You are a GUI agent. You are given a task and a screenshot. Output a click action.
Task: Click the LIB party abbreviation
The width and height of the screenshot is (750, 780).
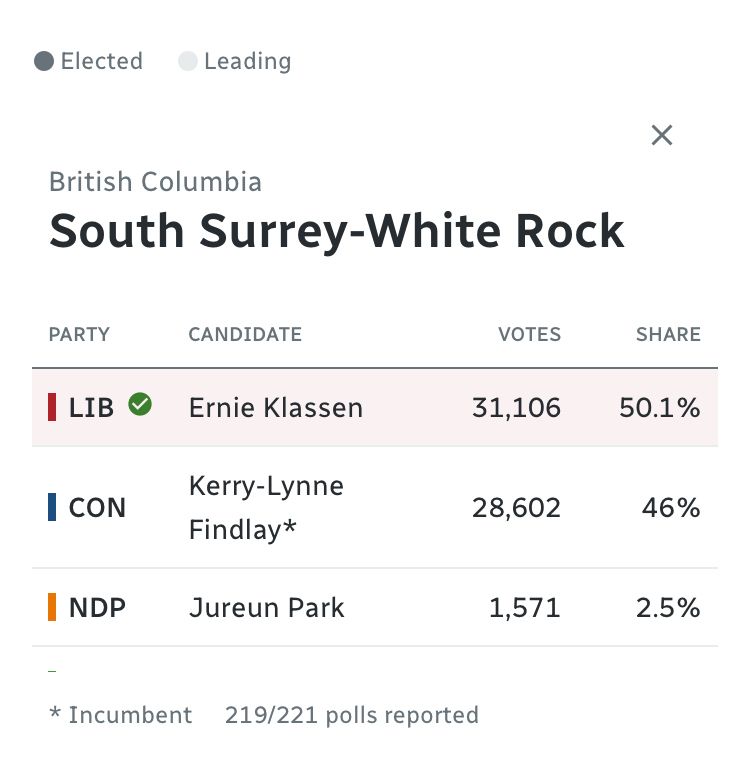pyautogui.click(x=91, y=407)
